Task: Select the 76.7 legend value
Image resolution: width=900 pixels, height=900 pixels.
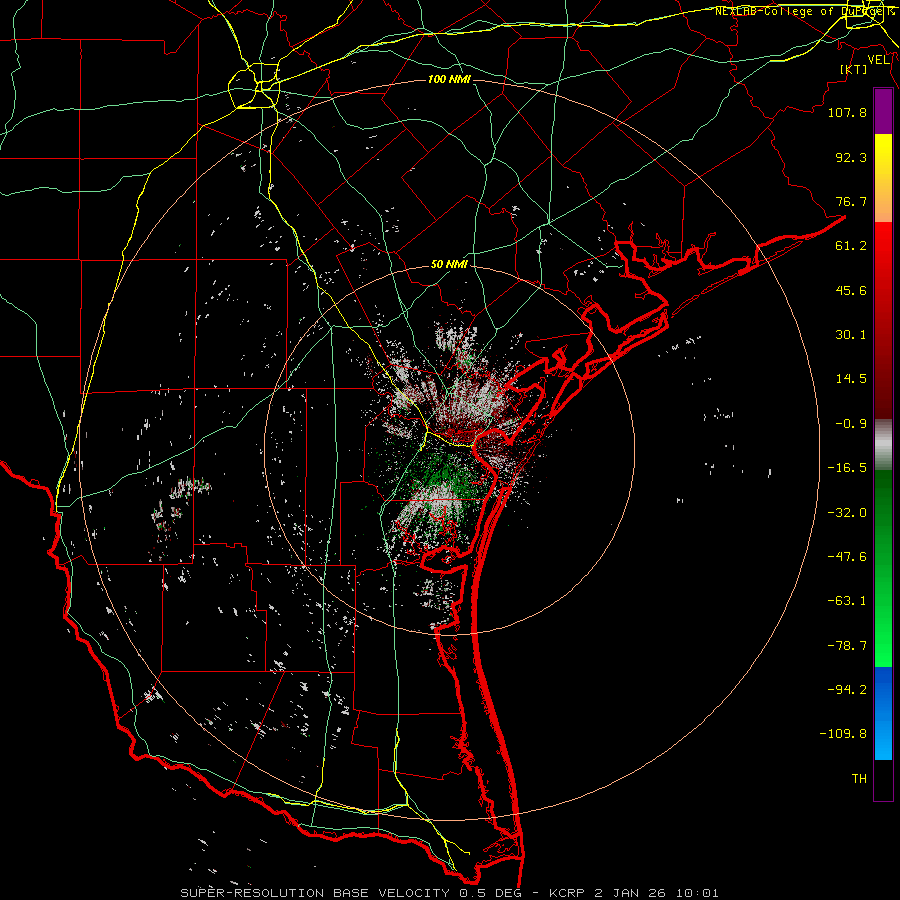Action: tap(851, 201)
